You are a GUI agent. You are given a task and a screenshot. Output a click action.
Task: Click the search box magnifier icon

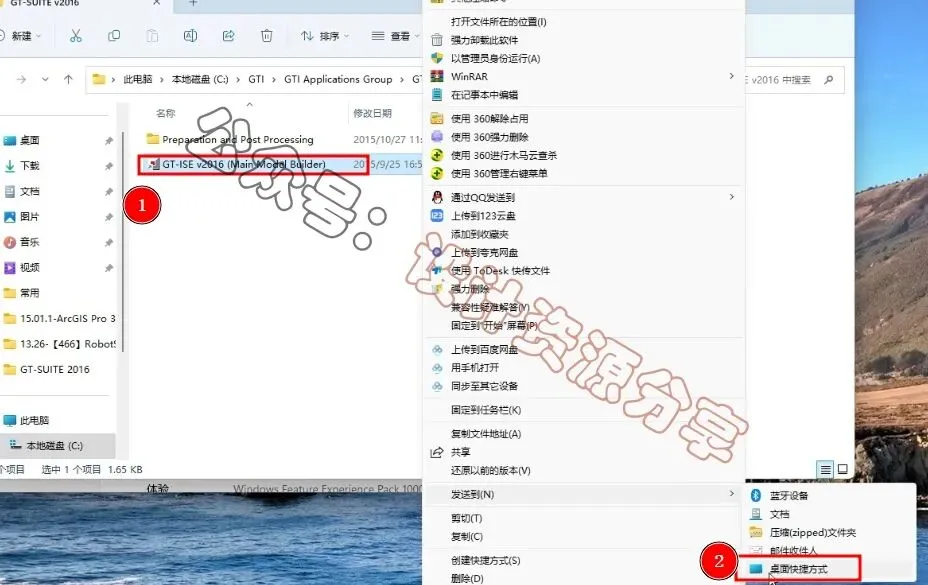(x=829, y=79)
